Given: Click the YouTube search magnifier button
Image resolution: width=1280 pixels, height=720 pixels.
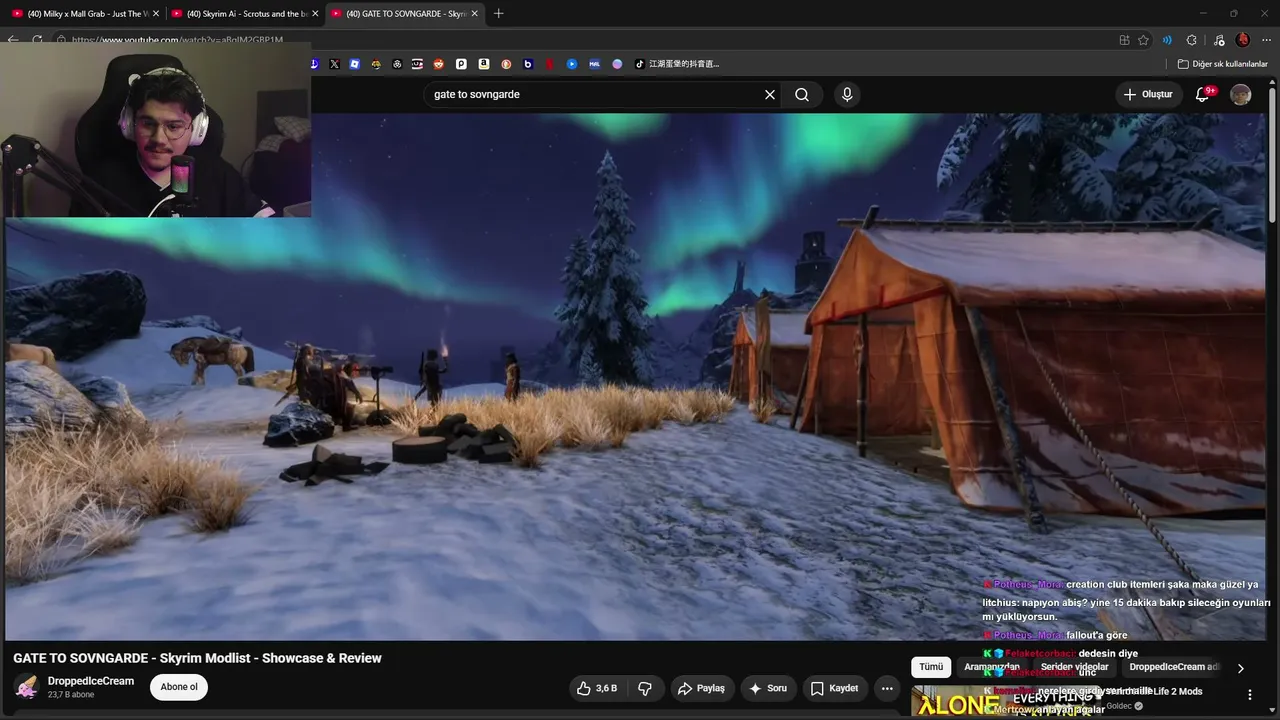Looking at the screenshot, I should pos(802,94).
